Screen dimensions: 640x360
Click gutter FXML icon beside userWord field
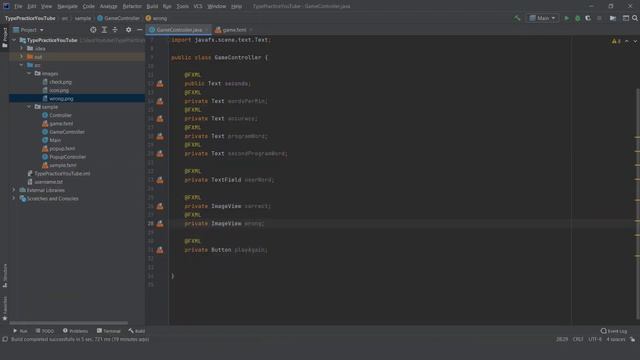160,180
